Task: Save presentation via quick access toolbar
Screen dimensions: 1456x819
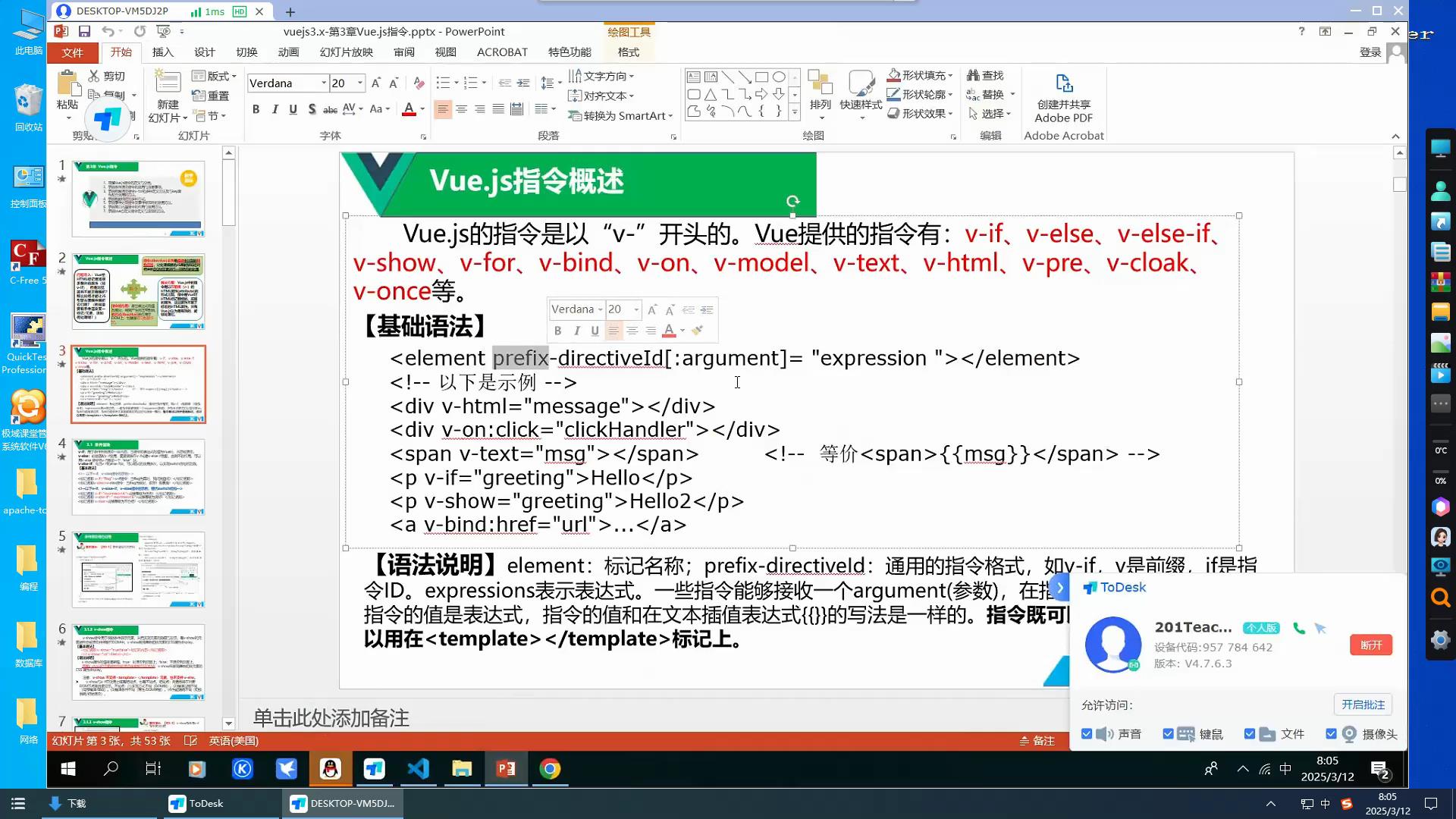Action: click(x=84, y=31)
